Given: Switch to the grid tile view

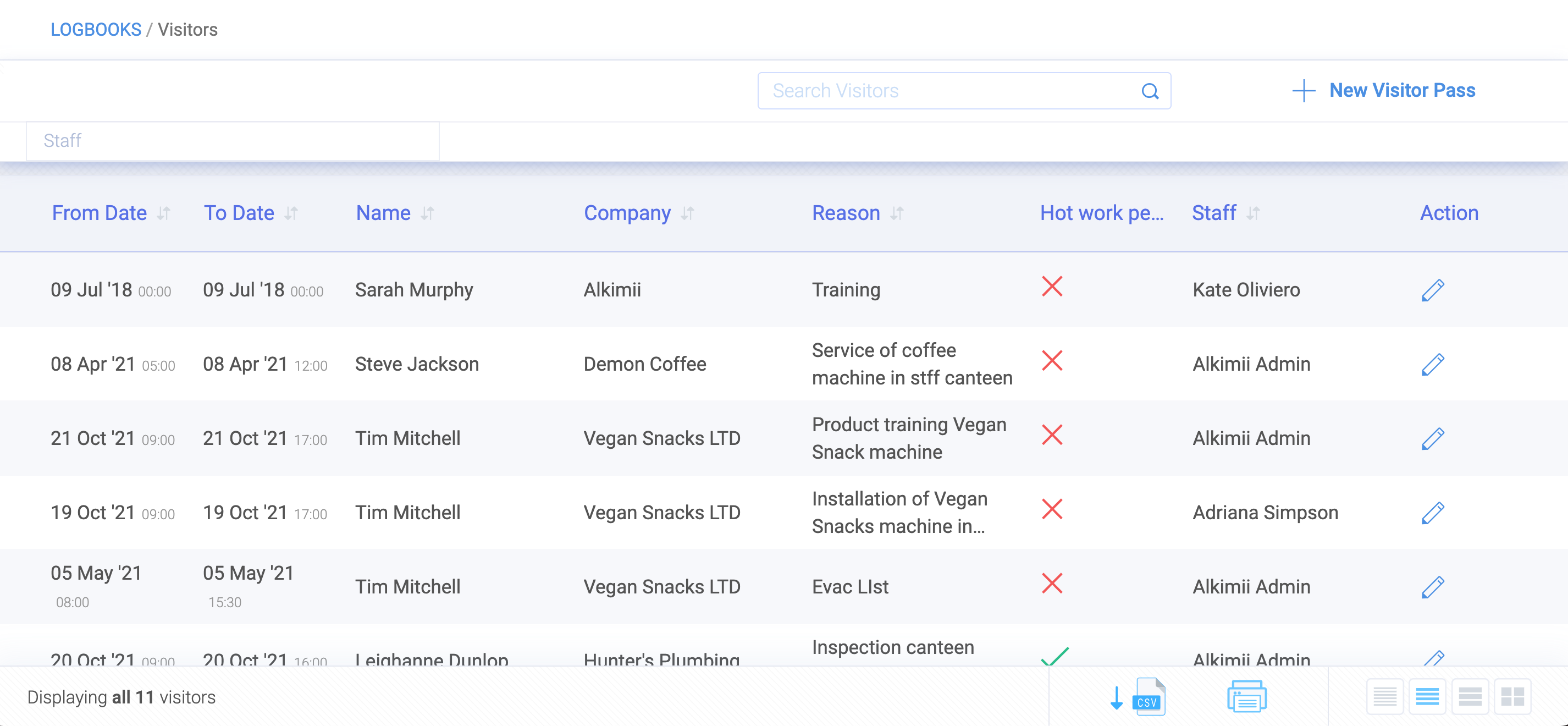Looking at the screenshot, I should pyautogui.click(x=1512, y=697).
